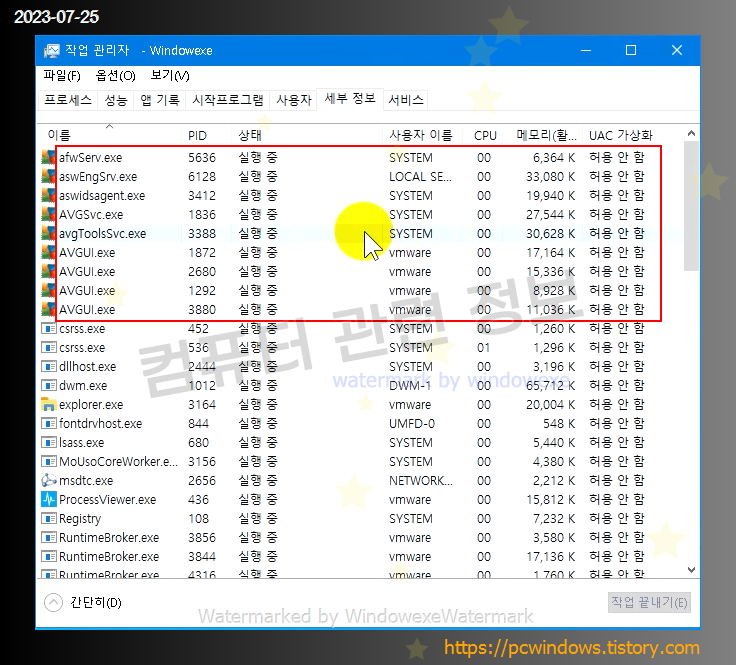Switch to the 시작프로그램 tab
This screenshot has height=665, width=736.
tap(228, 99)
